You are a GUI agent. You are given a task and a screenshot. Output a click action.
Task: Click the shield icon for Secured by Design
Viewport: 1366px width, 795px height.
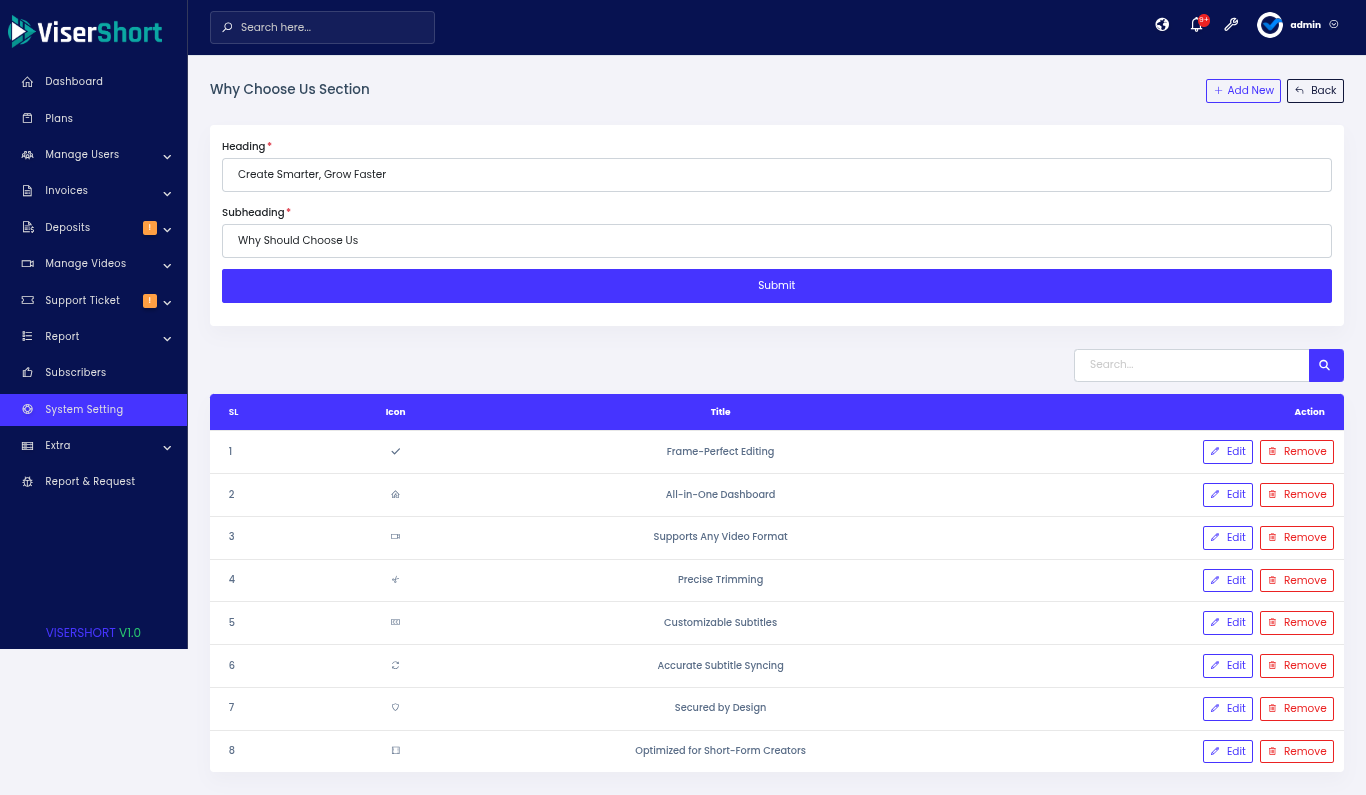[395, 707]
